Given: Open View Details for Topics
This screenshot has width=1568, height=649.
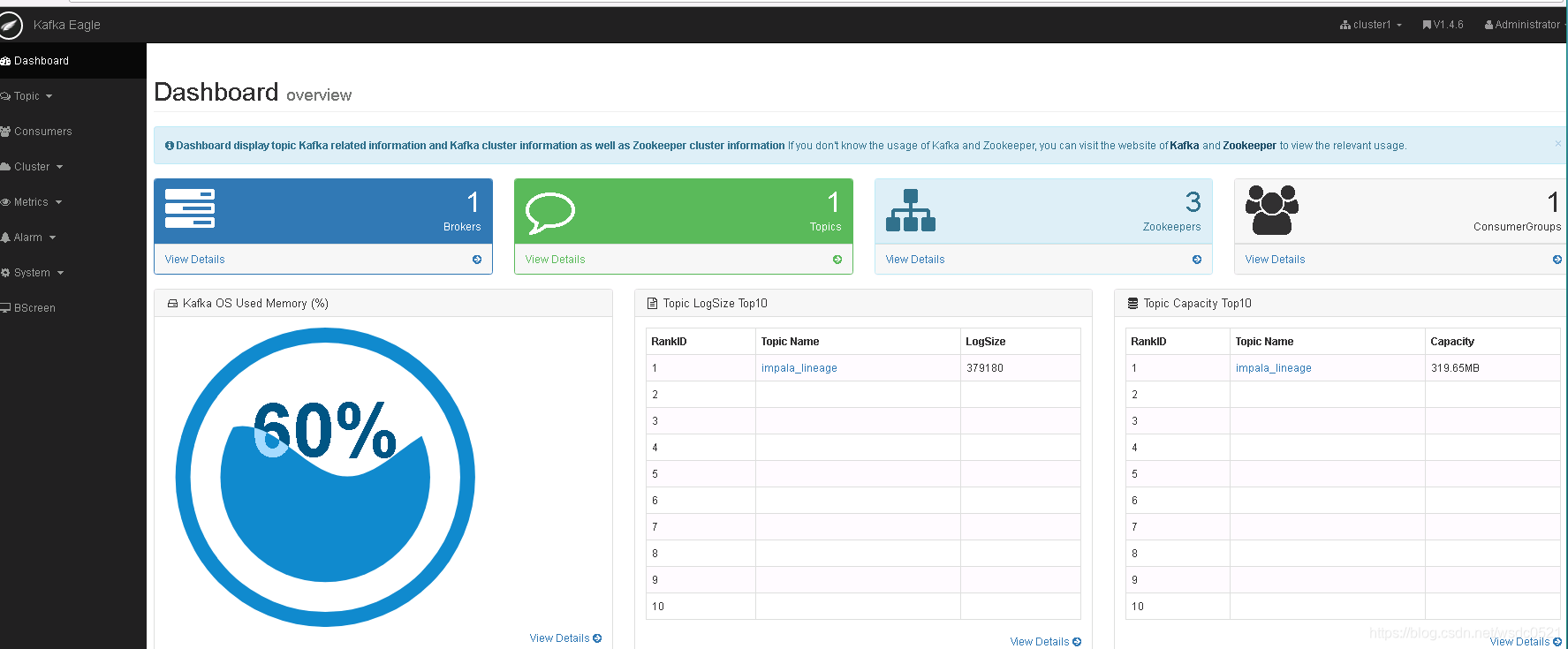Looking at the screenshot, I should tap(555, 260).
